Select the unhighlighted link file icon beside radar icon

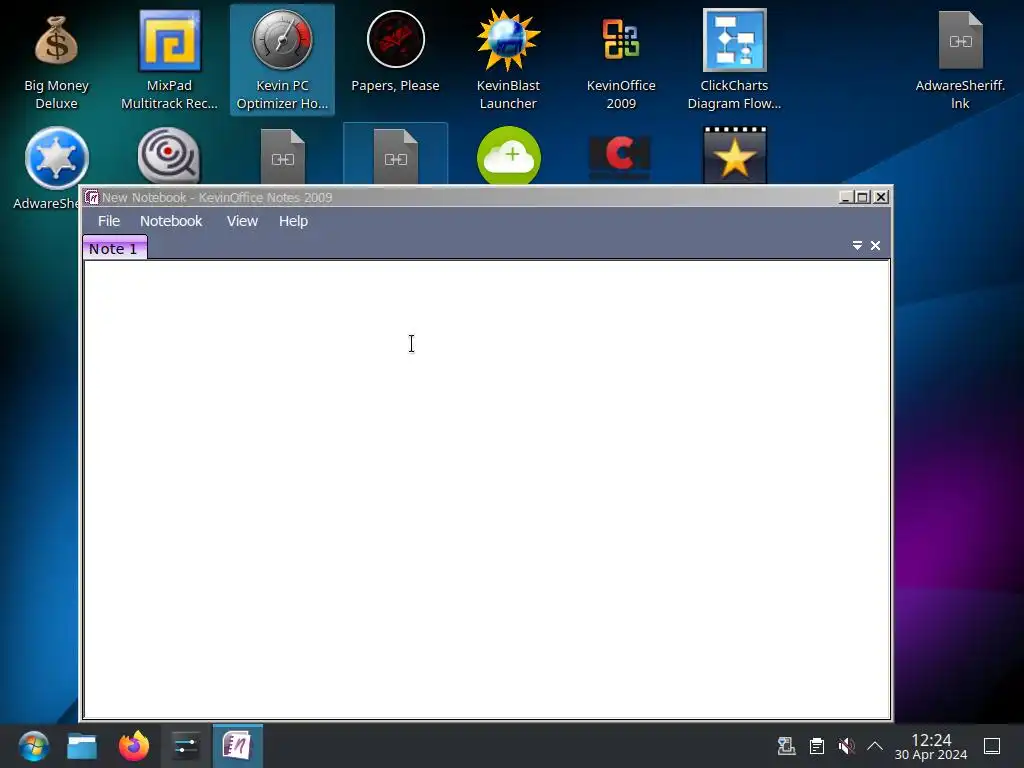tap(282, 157)
